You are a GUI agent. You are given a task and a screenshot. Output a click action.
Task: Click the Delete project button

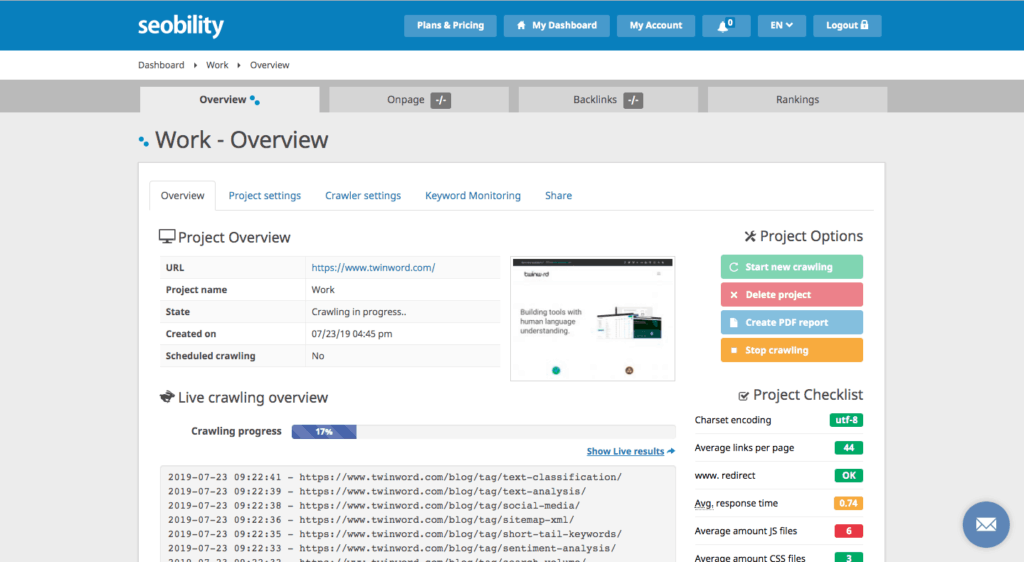pos(792,294)
